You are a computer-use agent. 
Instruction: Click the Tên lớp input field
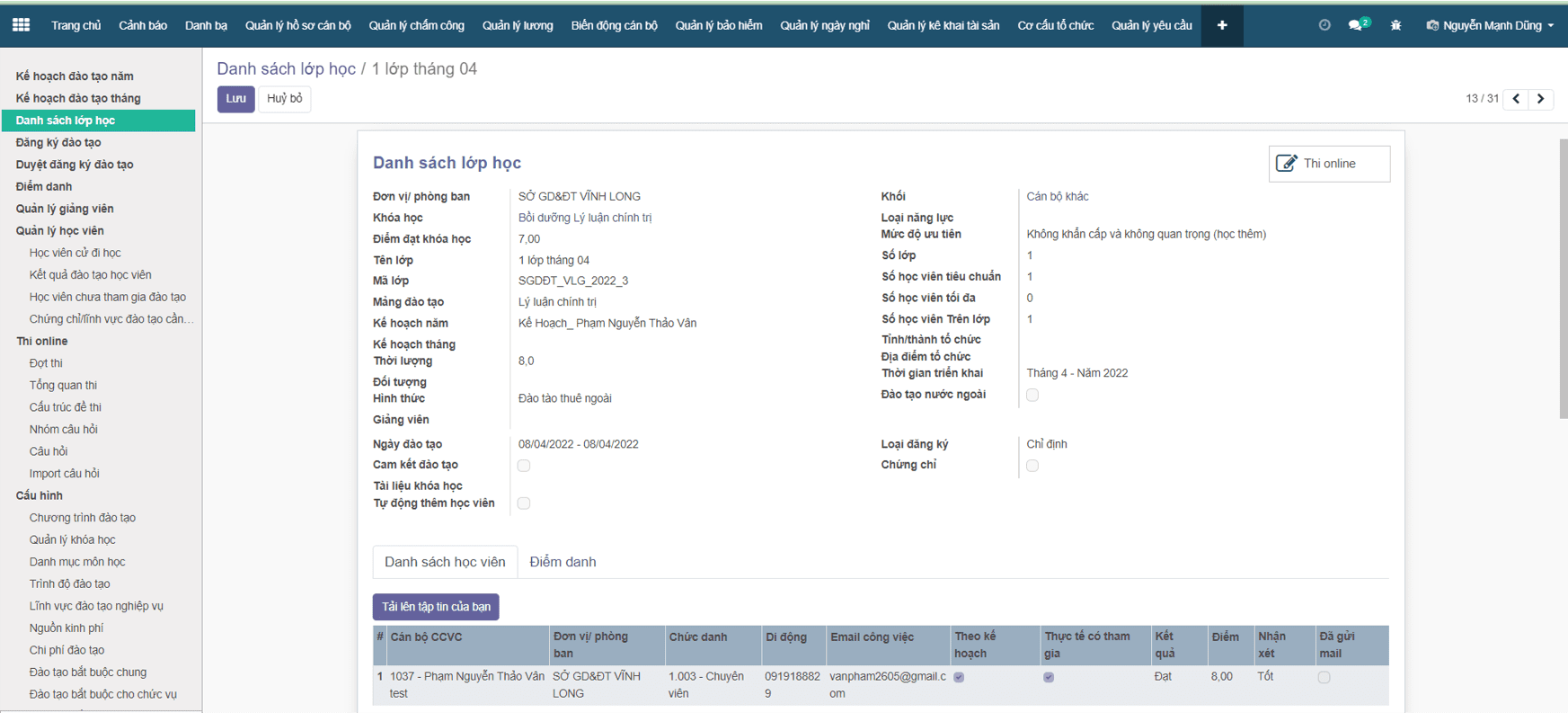683,260
